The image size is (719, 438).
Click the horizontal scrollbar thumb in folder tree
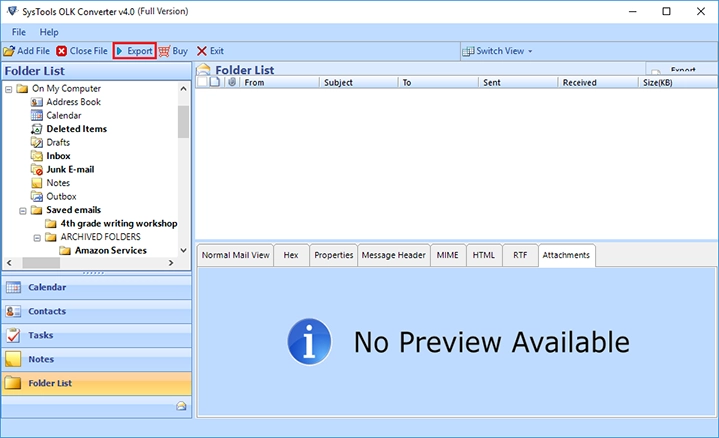click(x=41, y=263)
